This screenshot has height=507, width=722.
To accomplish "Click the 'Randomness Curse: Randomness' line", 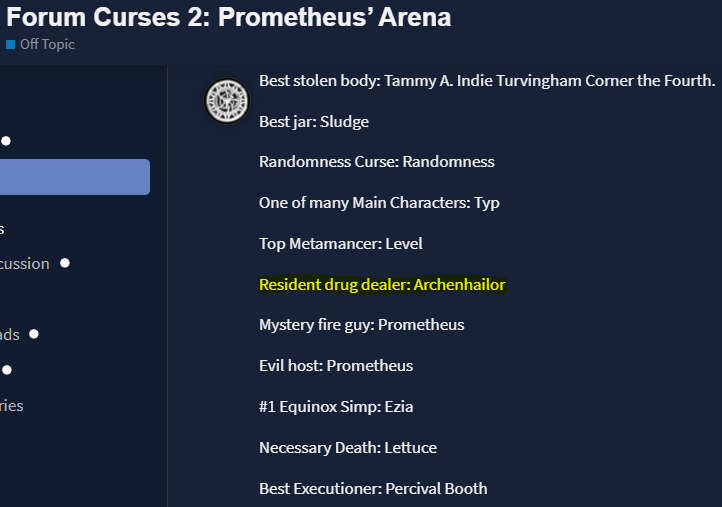I will (x=377, y=162).
